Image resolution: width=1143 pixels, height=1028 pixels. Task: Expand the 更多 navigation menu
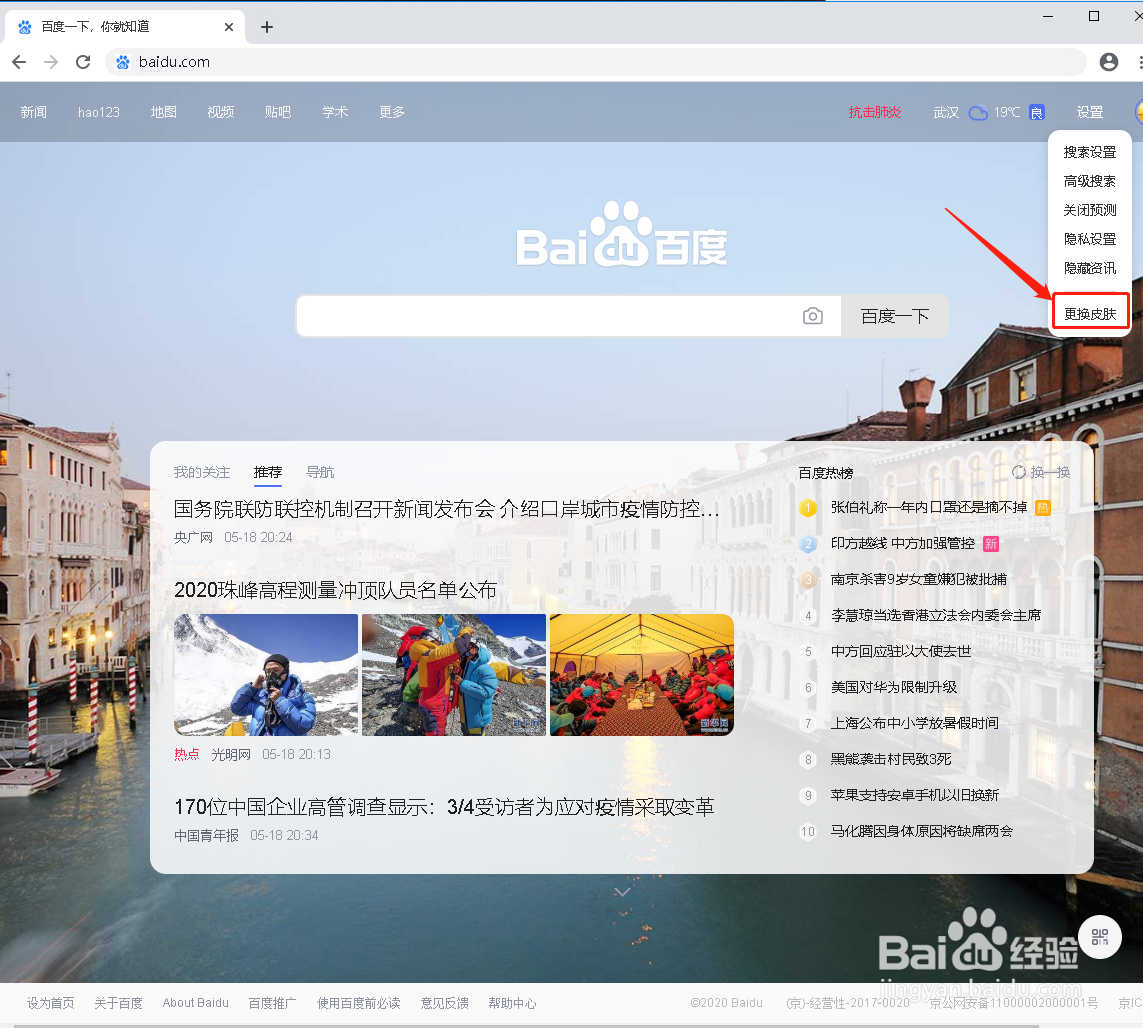391,112
